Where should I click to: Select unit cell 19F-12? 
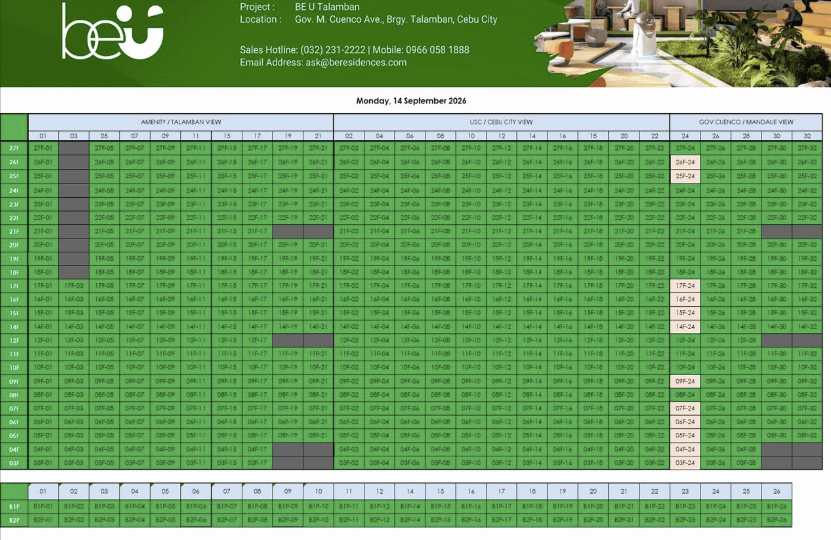coord(501,258)
